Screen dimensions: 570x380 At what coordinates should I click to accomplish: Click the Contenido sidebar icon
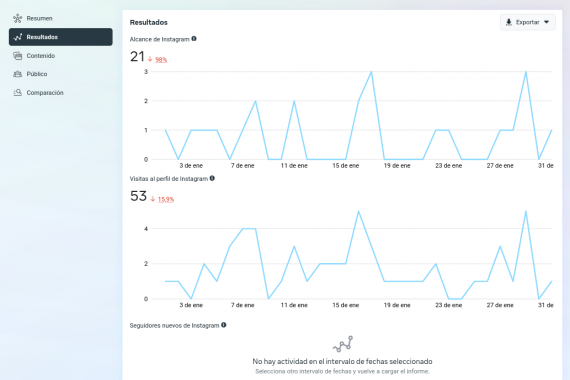tap(17, 56)
